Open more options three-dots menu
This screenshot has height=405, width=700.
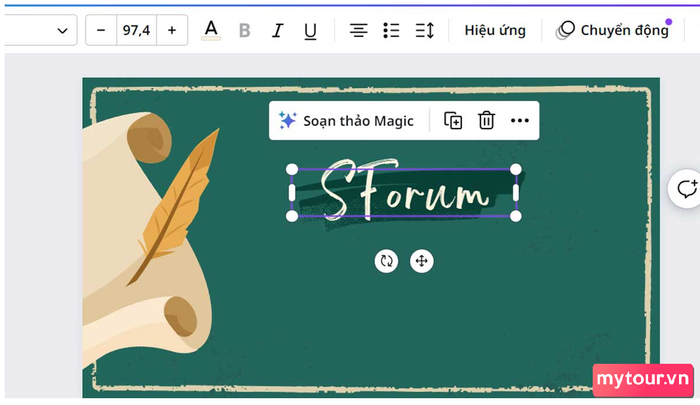pos(520,121)
